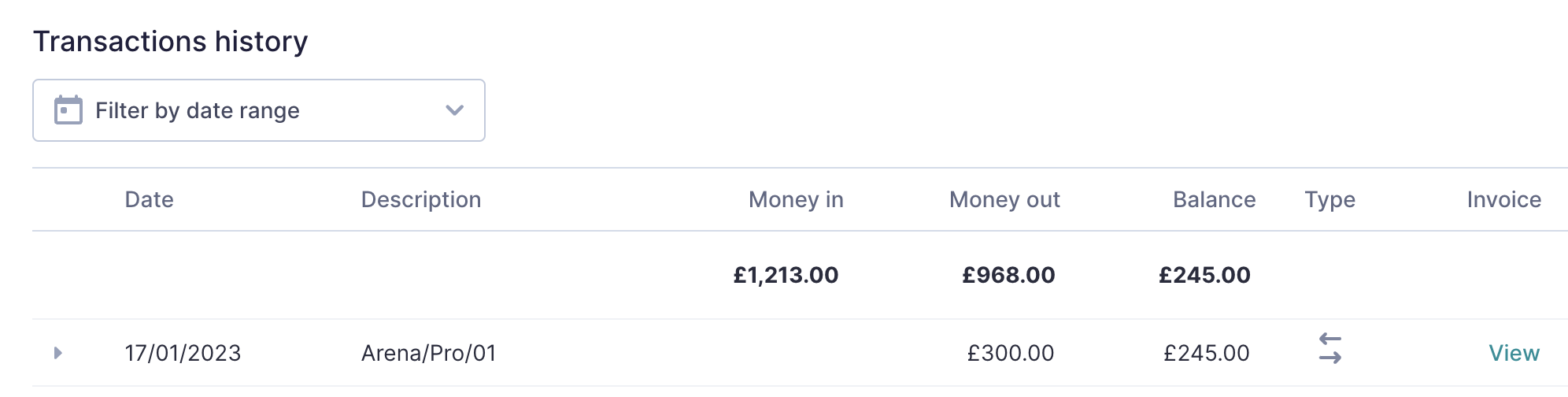This screenshot has width=1568, height=397.
Task: Click the Arena/Pro/01 description text
Action: [x=428, y=353]
